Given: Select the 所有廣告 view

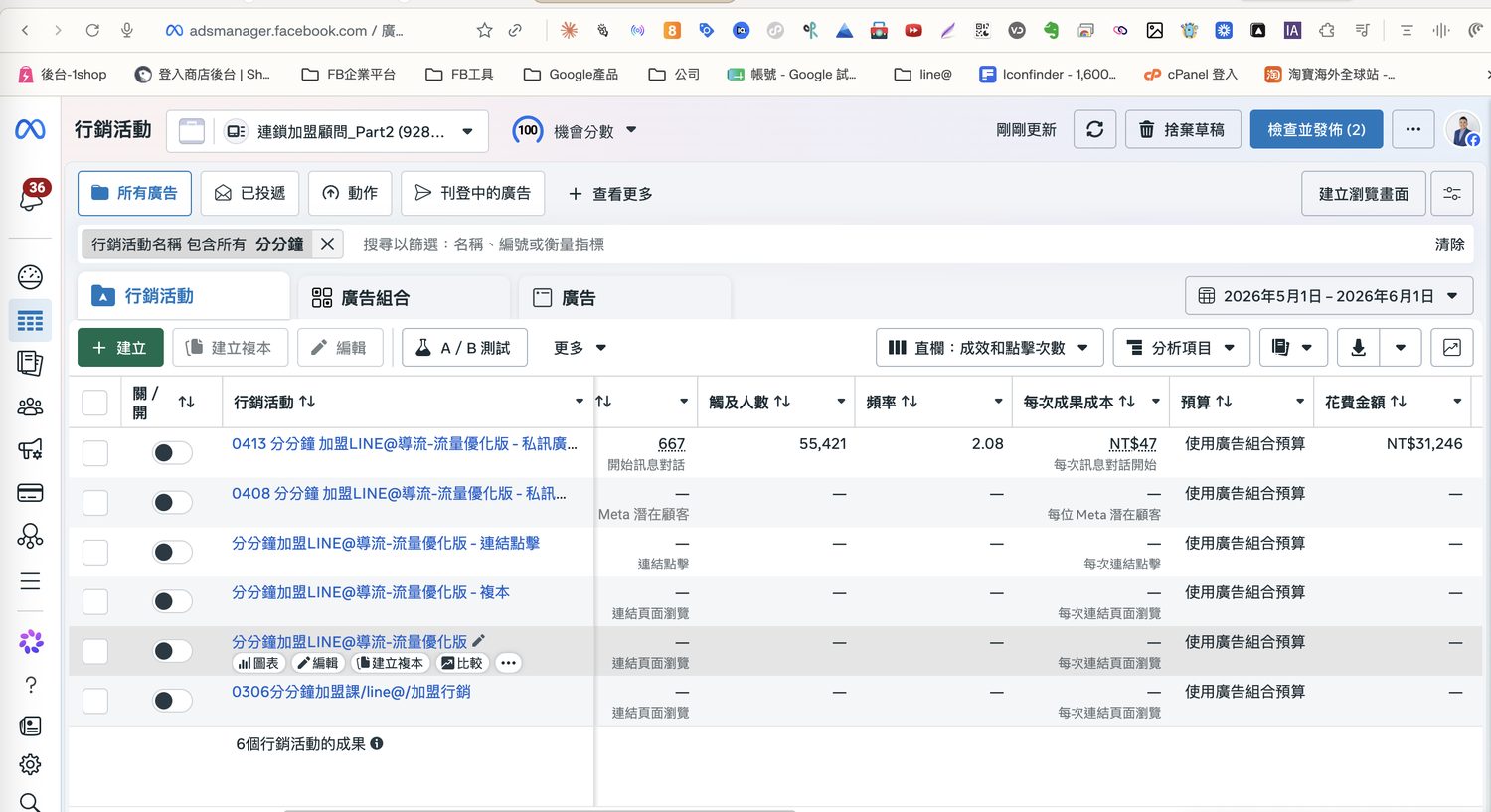Looking at the screenshot, I should [x=134, y=193].
